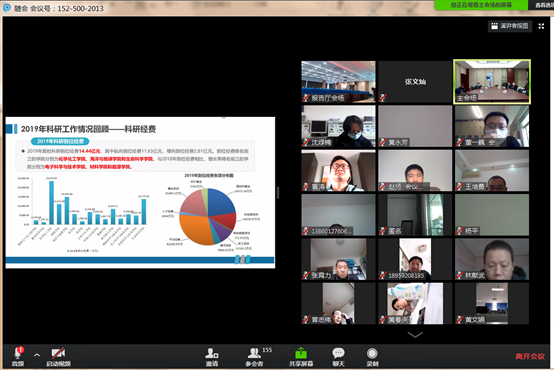Start video with the 启动视频 camera icon
This screenshot has height=370, width=554.
(x=58, y=353)
